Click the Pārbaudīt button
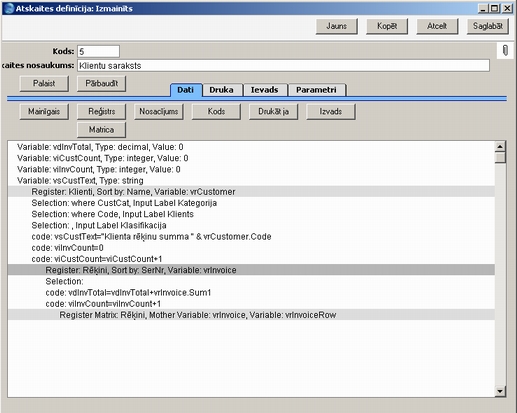Viewport: 517px width, 413px height. [101, 83]
